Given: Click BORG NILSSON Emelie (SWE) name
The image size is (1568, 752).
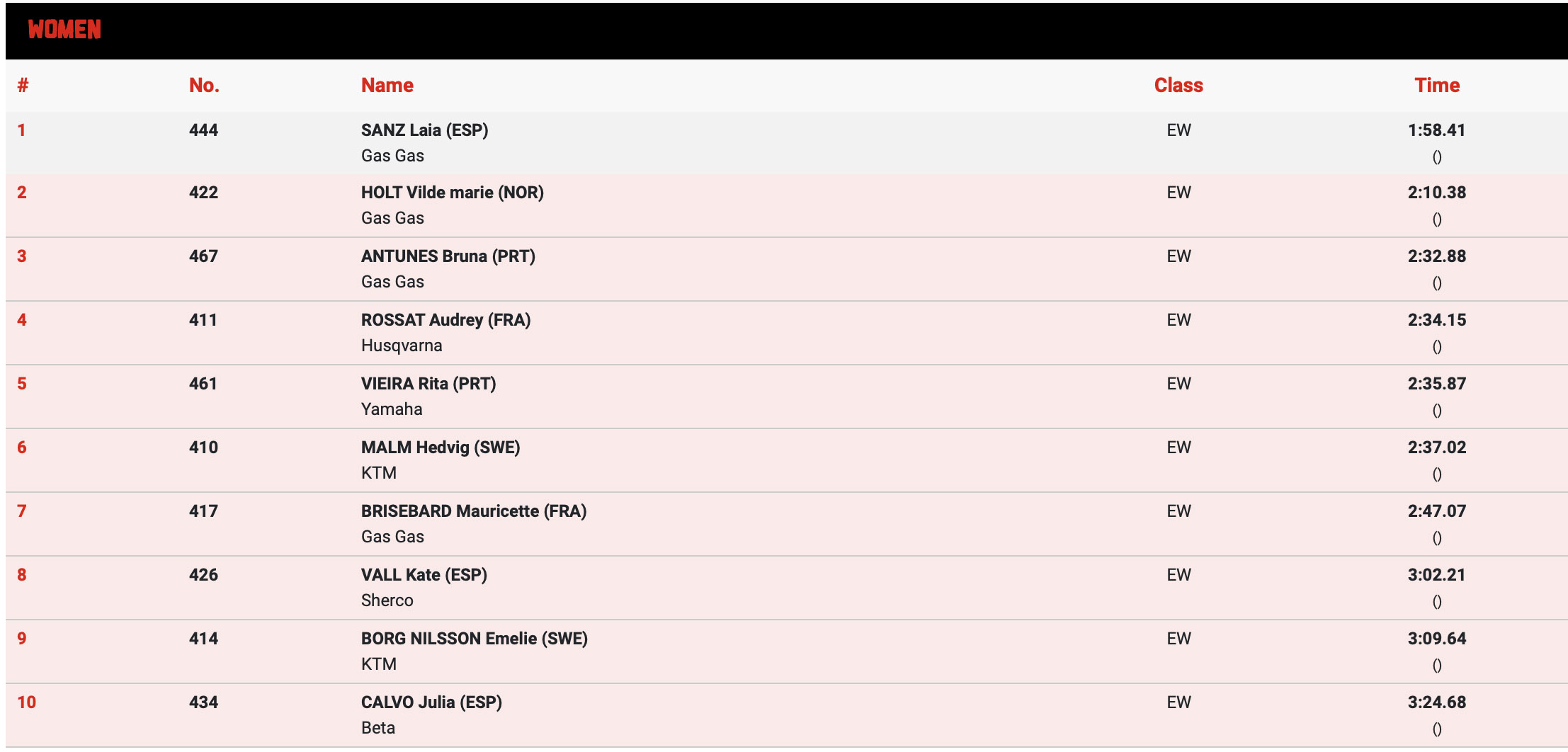Looking at the screenshot, I should [x=474, y=639].
